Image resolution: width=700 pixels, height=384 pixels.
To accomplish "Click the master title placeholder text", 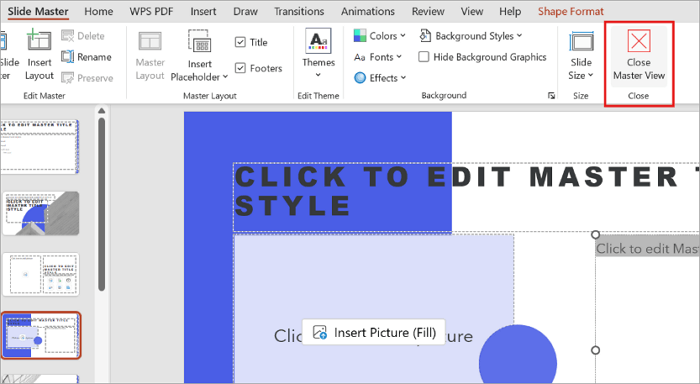I will (467, 191).
